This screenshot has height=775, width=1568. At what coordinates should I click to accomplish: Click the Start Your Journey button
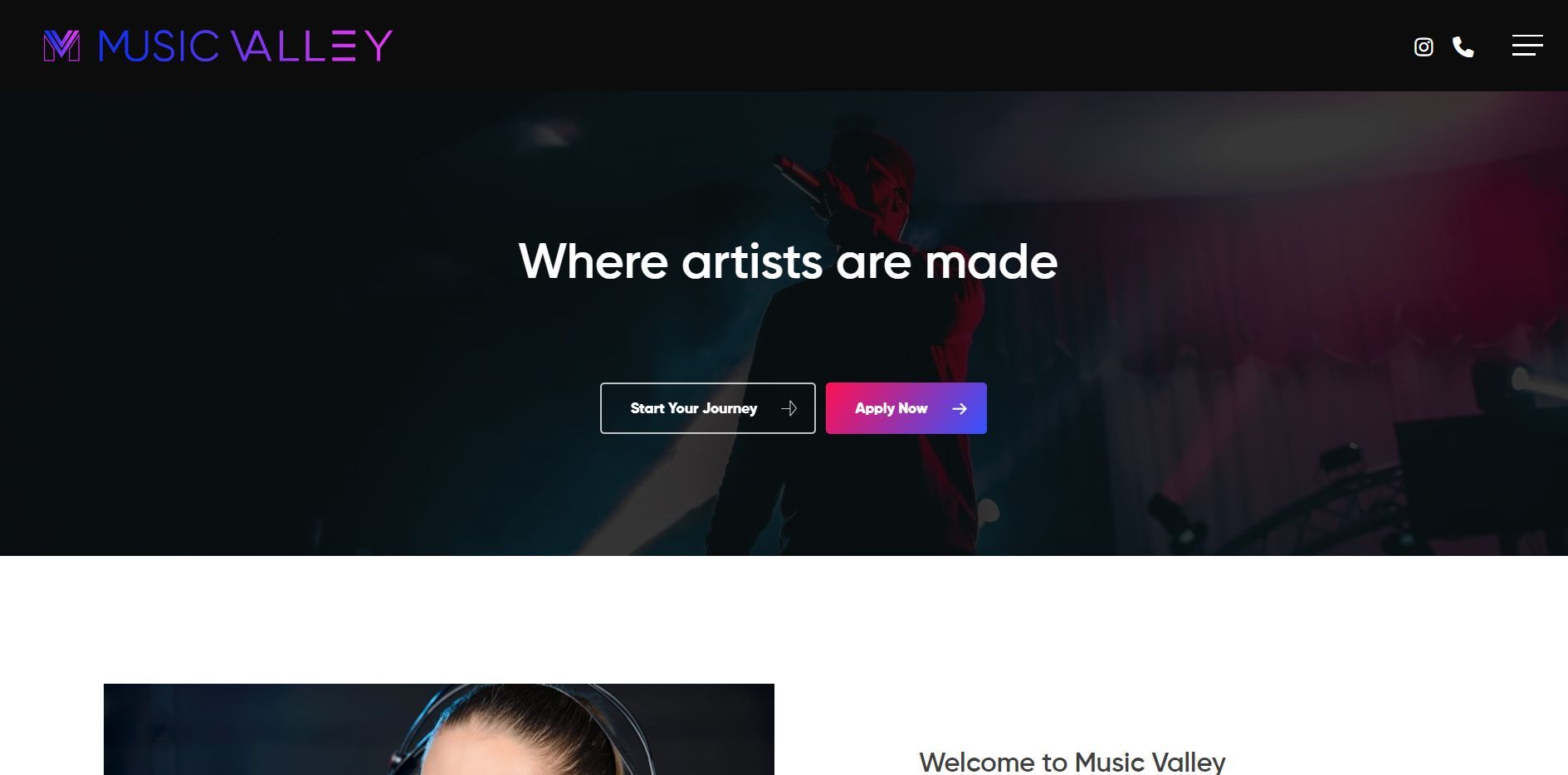click(708, 408)
